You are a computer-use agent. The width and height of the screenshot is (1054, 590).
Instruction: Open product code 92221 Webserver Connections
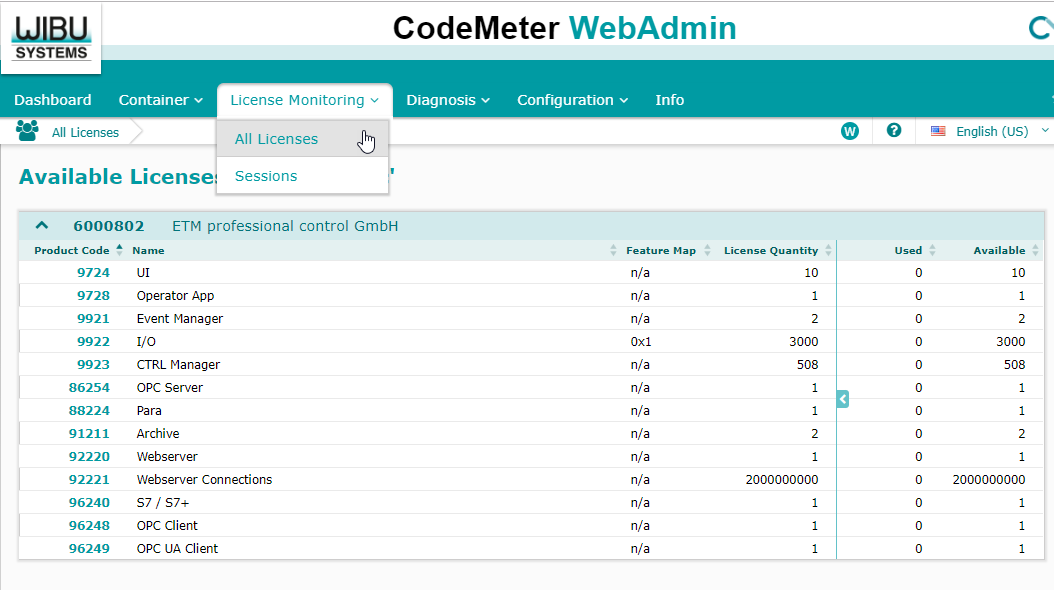click(89, 479)
